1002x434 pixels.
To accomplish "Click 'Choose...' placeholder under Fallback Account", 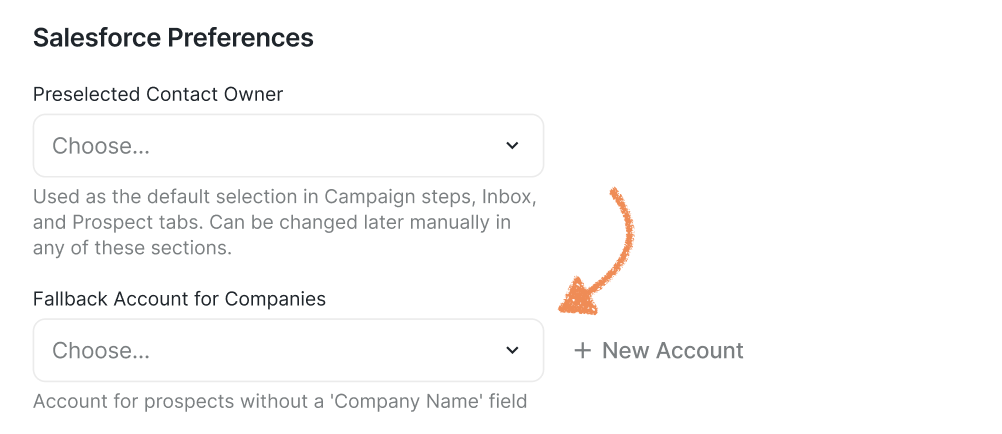I will click(101, 351).
